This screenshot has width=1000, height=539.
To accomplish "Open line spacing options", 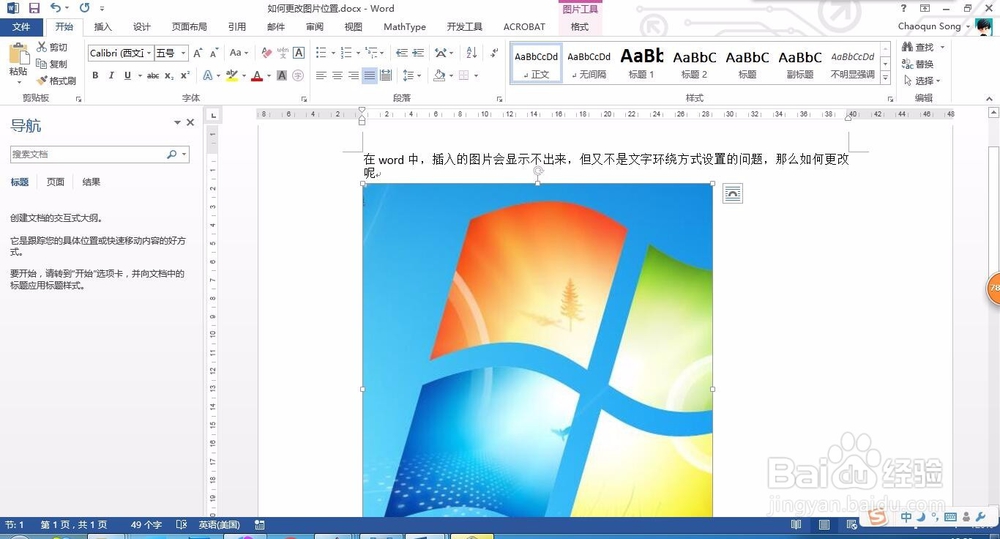I will coord(408,75).
